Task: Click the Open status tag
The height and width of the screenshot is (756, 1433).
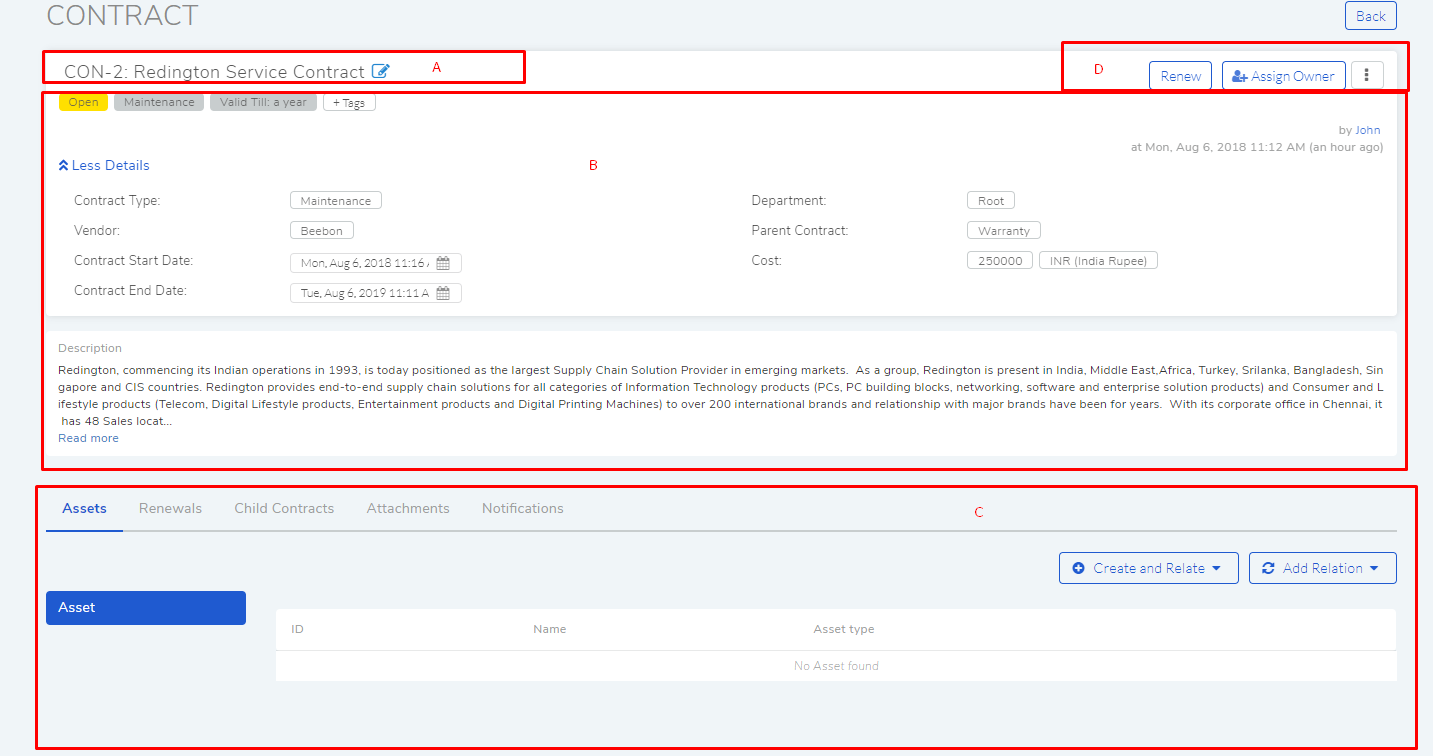Action: click(83, 102)
